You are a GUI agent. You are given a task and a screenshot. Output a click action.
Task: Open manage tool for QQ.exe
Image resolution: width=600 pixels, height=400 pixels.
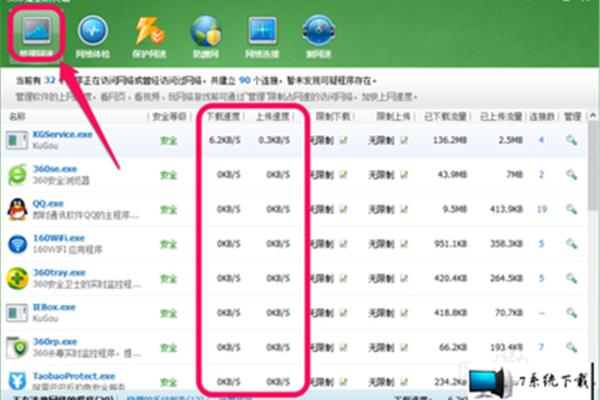(x=572, y=209)
